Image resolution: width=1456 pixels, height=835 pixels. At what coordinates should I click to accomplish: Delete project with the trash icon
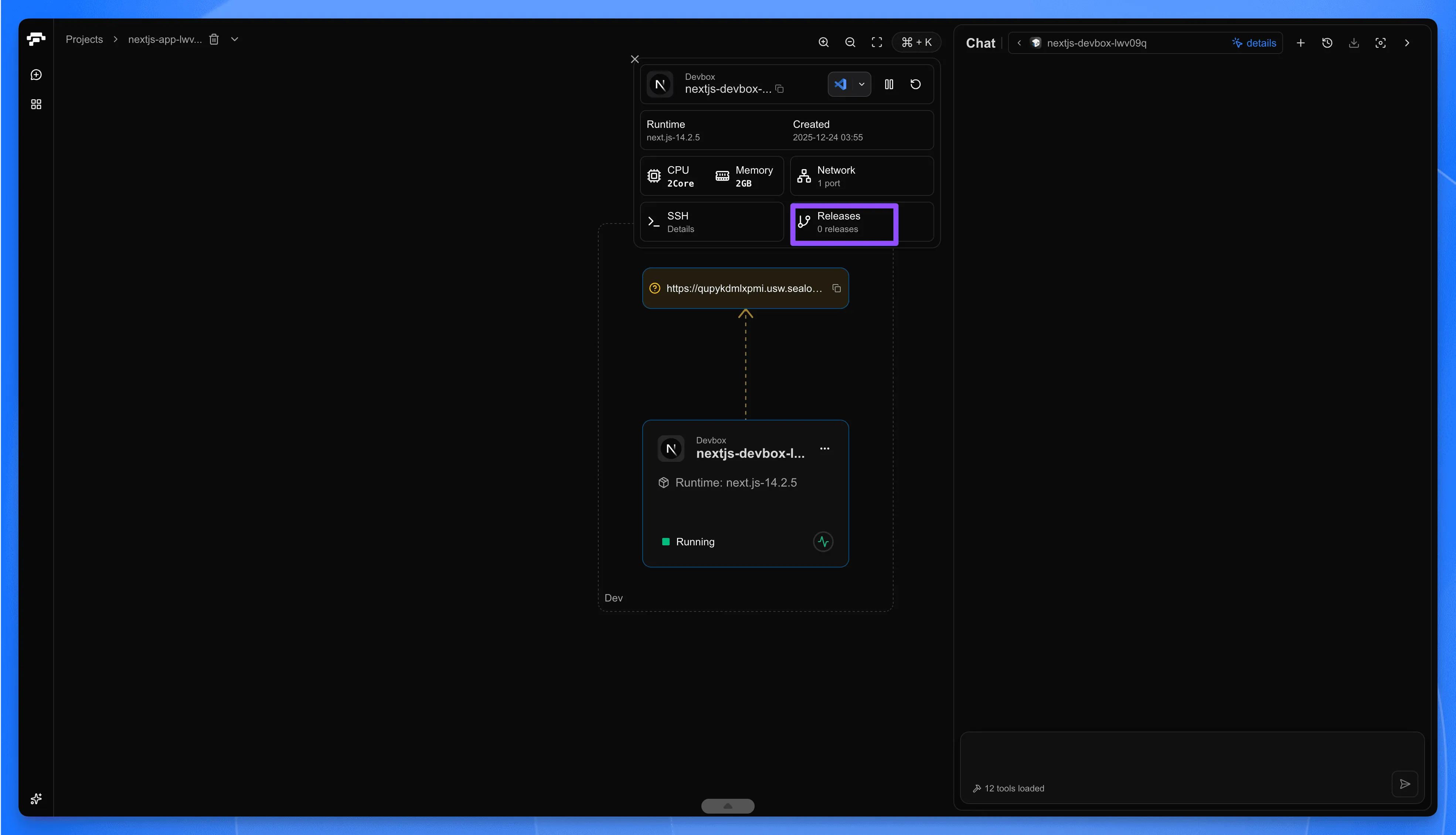(x=214, y=40)
